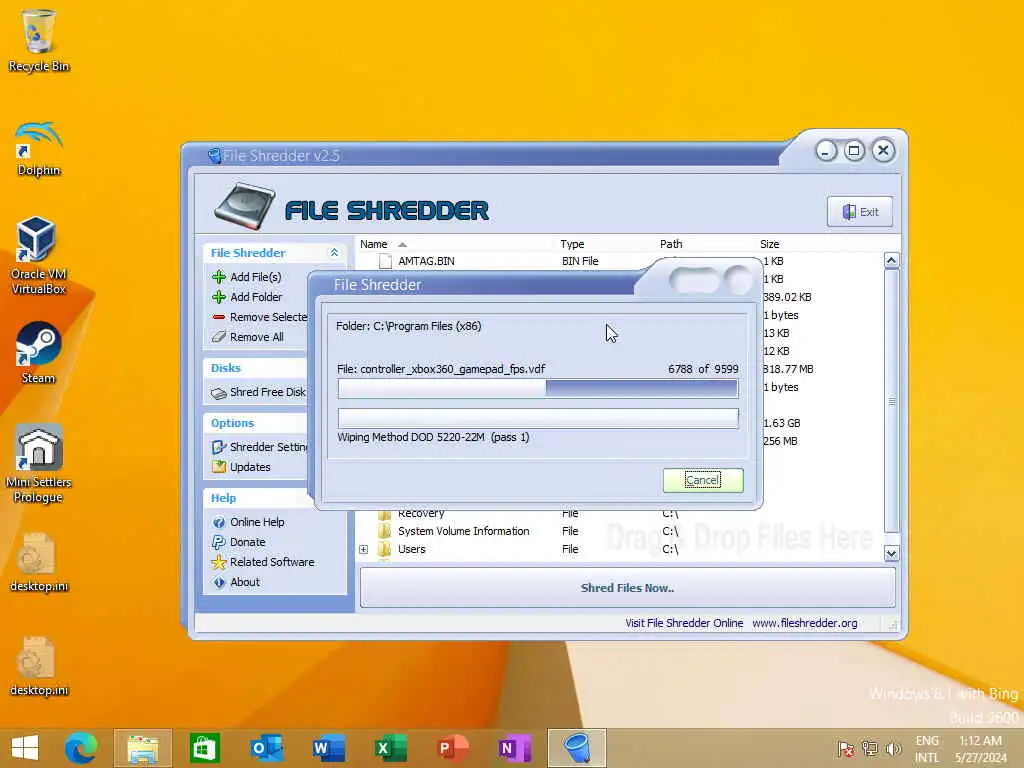The image size is (1024, 768).
Task: Click Remove Selected red minus icon
Action: coord(219,317)
